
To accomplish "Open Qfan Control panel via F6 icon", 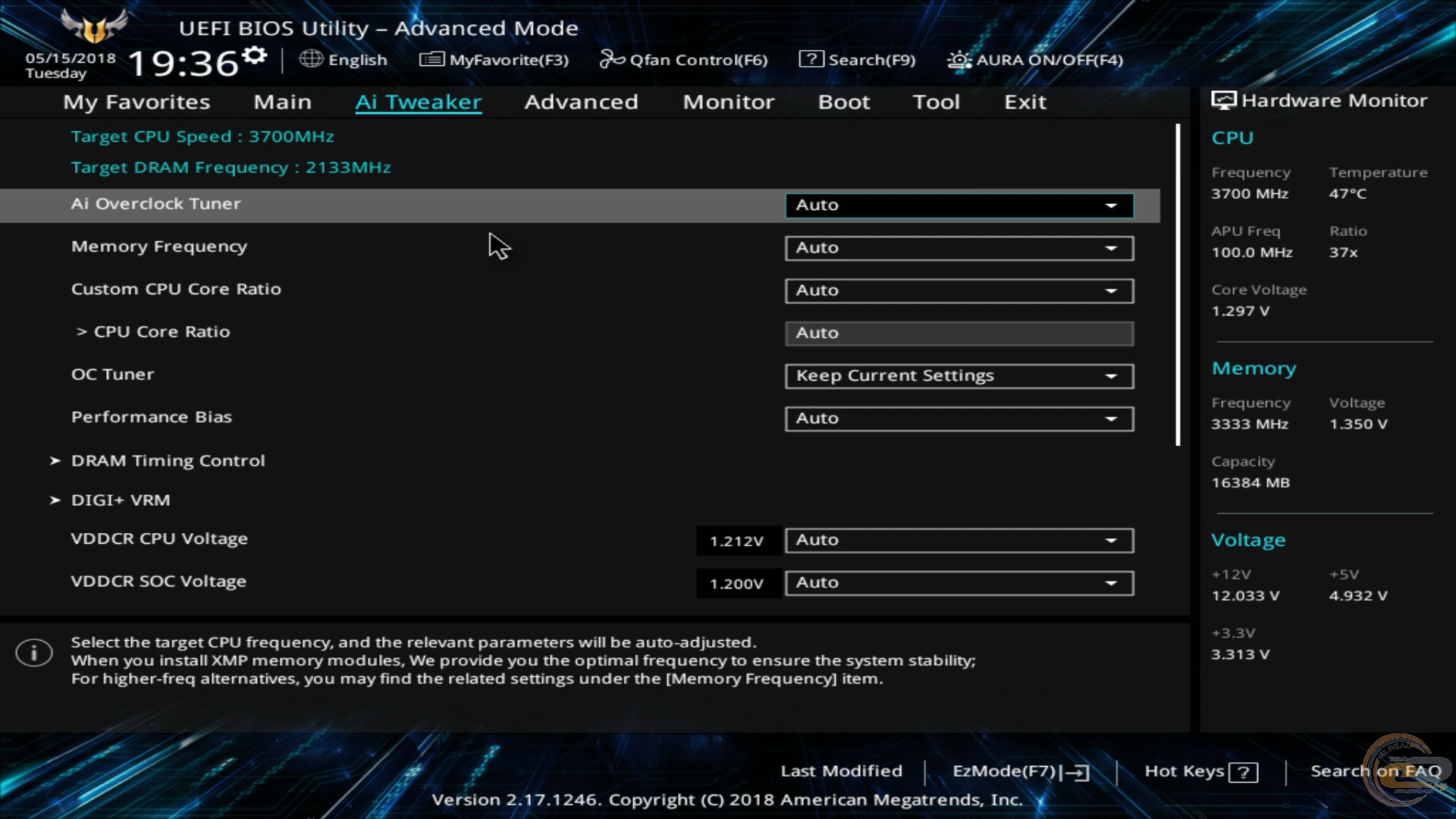I will [684, 58].
